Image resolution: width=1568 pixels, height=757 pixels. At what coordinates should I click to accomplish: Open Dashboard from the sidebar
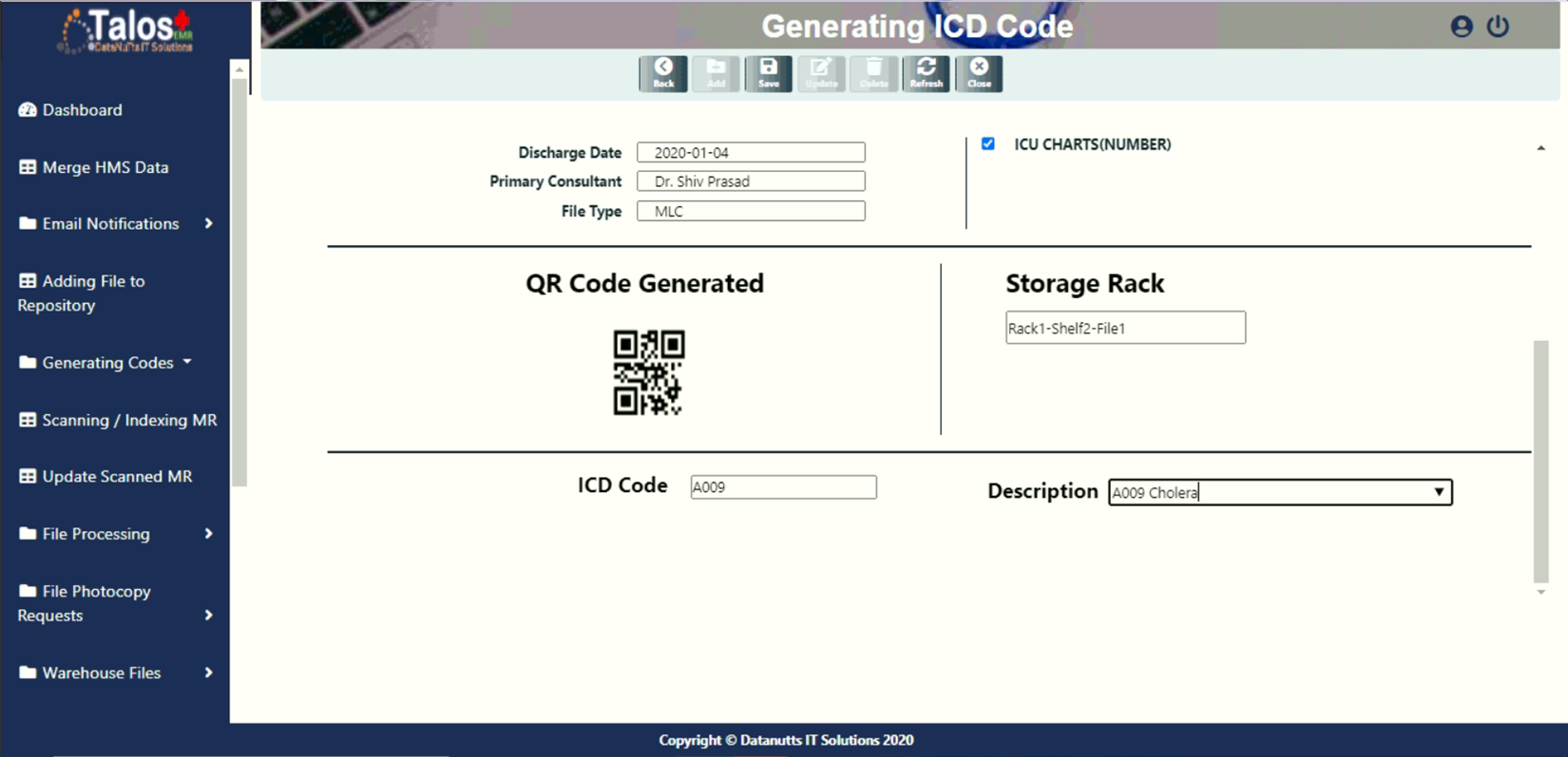[82, 110]
